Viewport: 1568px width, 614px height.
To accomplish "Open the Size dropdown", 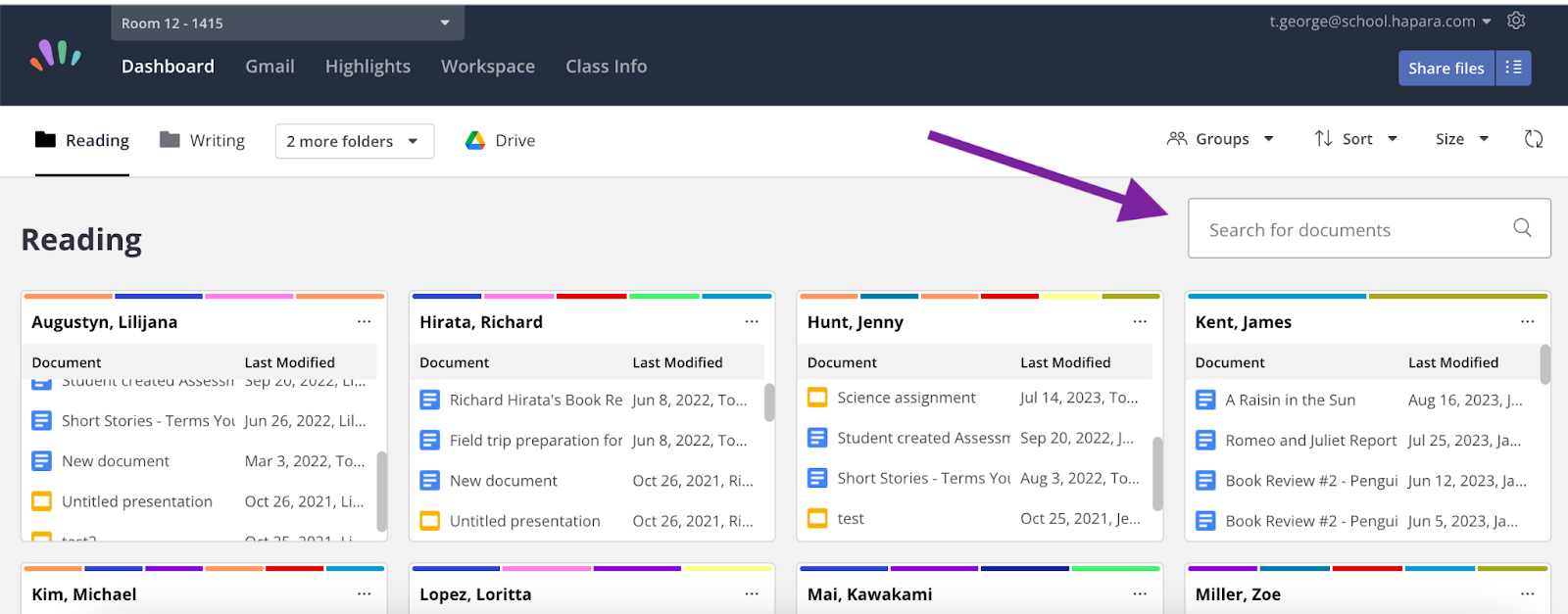I will 1462,139.
